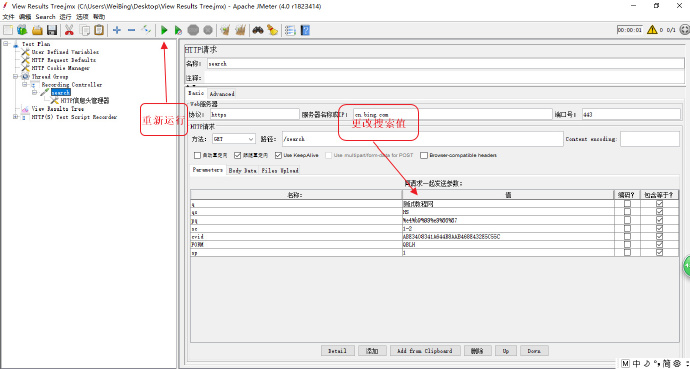Click the remote engine status icon
Image resolution: width=690 pixels, height=369 pixels.
(x=684, y=29)
